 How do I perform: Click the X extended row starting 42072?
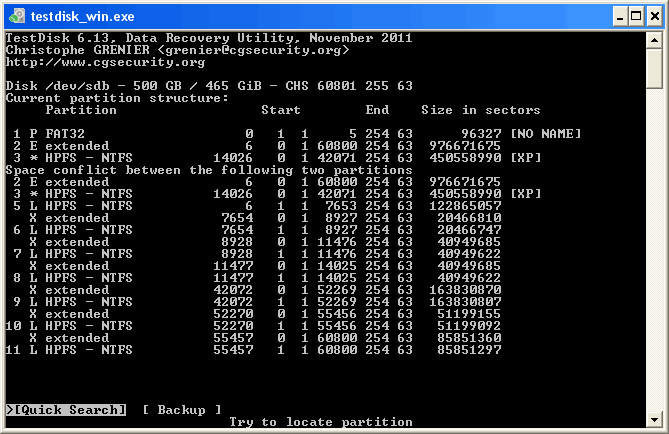tap(265, 290)
